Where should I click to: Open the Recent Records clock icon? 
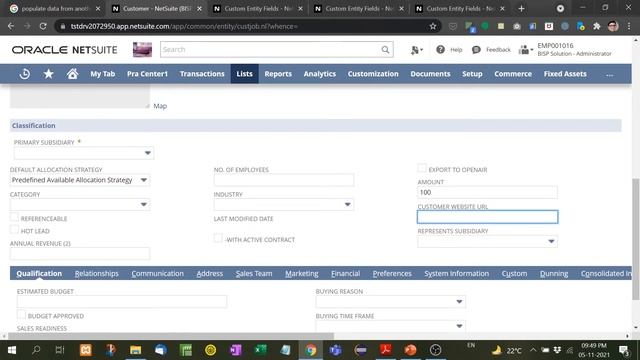24,74
